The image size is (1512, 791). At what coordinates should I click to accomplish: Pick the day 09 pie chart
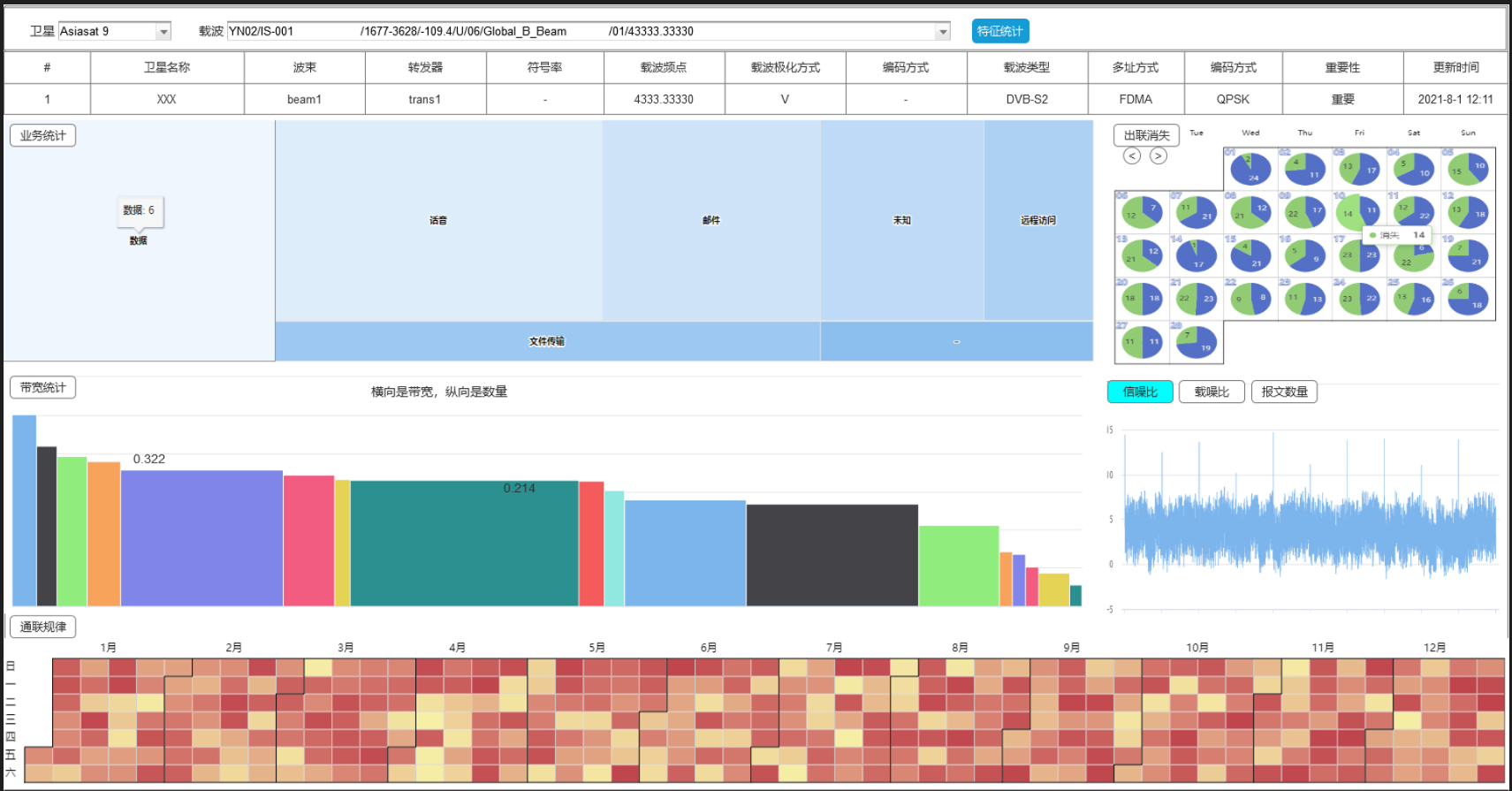(x=1304, y=212)
